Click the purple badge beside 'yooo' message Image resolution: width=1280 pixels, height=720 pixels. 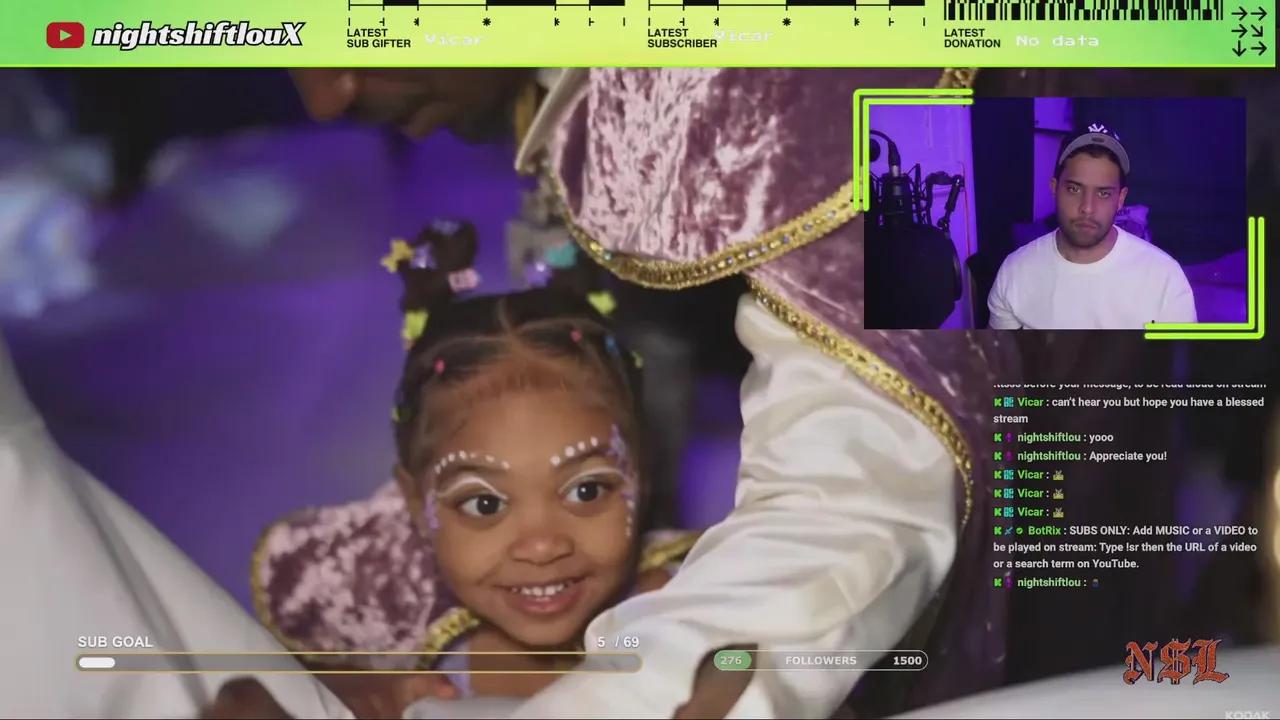[1008, 438]
